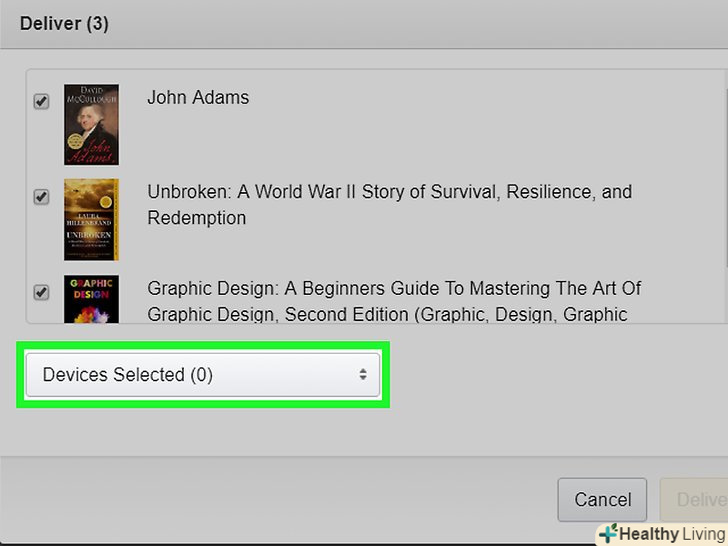Click the Graphic Design book cover

point(91,298)
